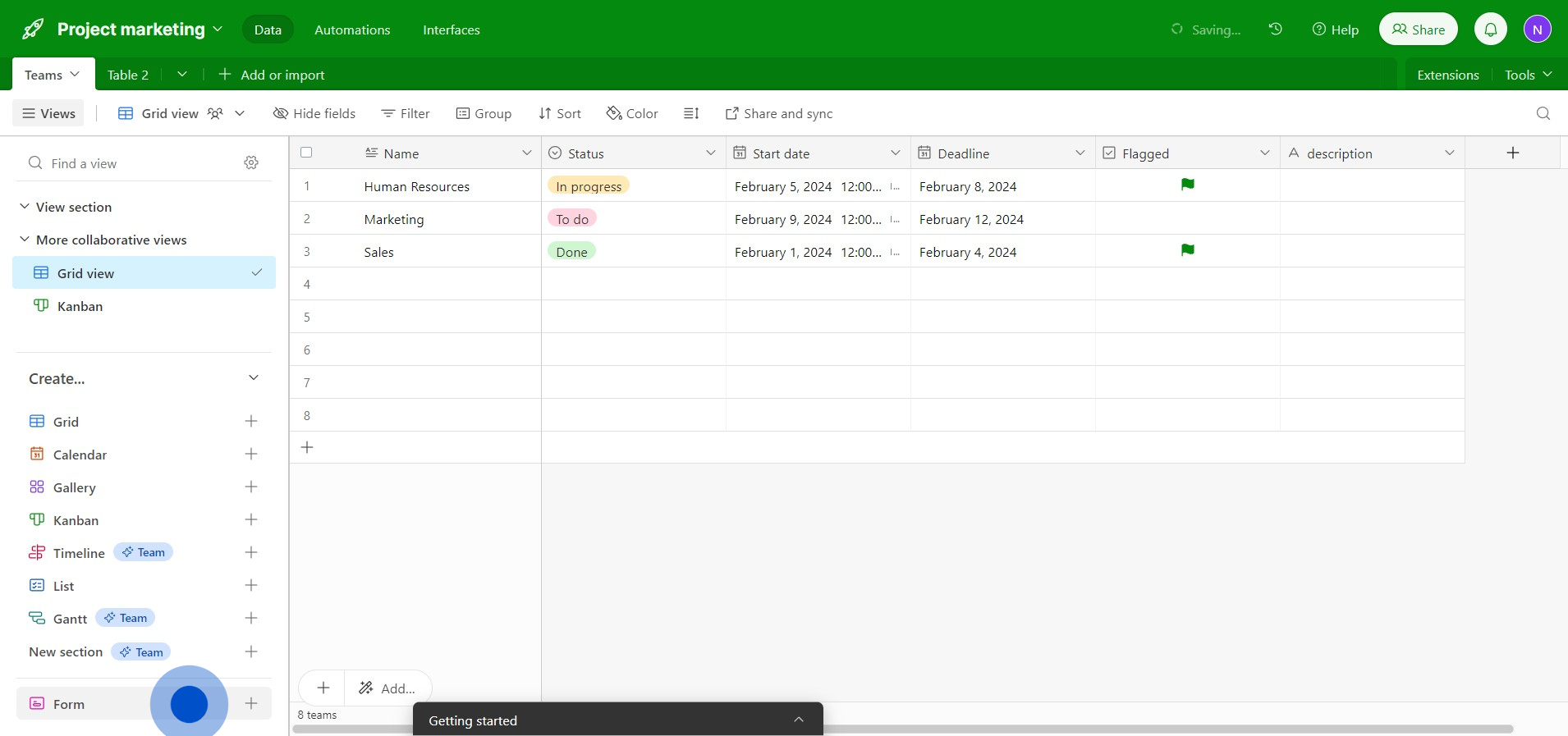Click the Color toolbar option
The height and width of the screenshot is (736, 1568).
(632, 113)
